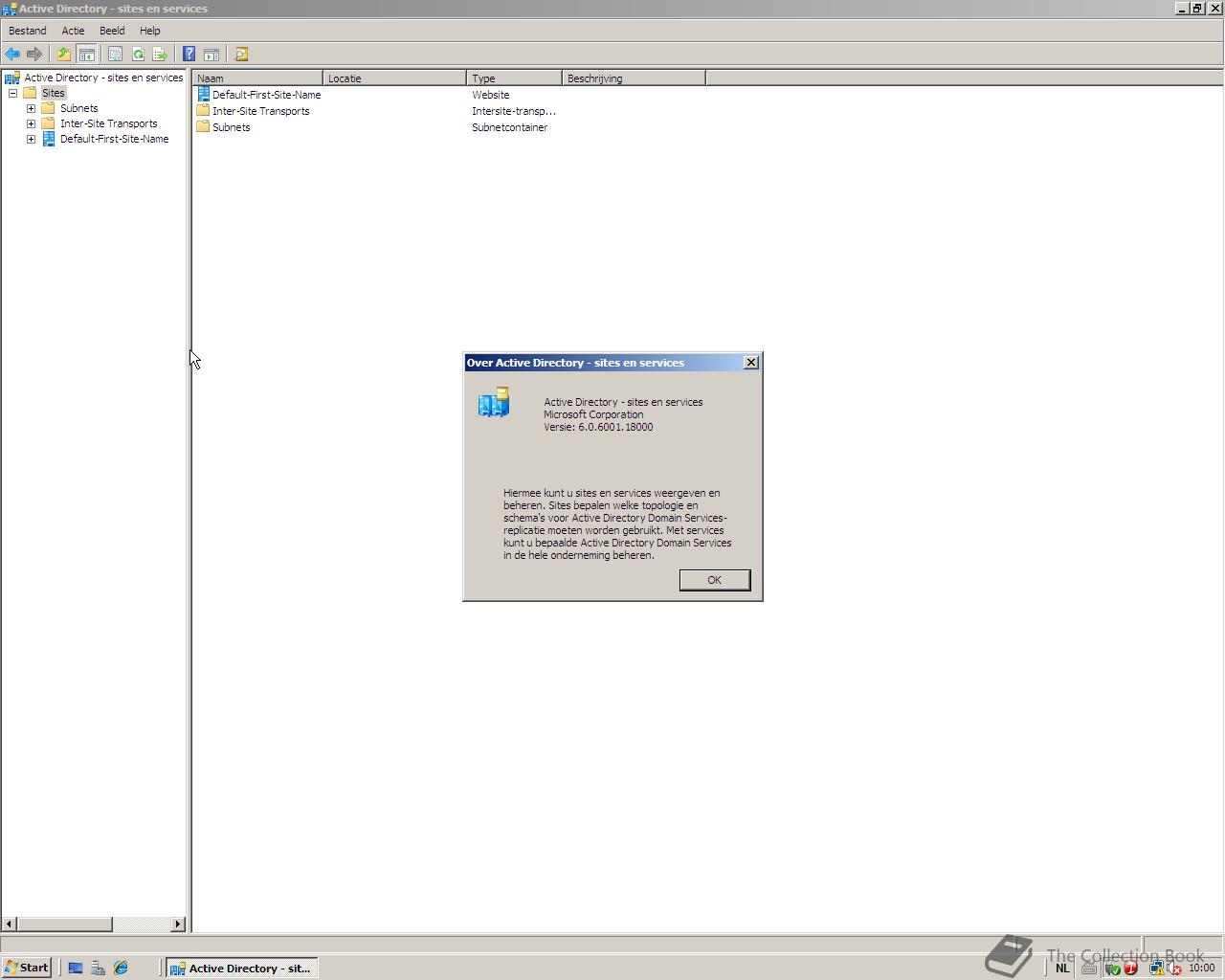
Task: Open Help via the question mark icon
Action: tap(189, 55)
